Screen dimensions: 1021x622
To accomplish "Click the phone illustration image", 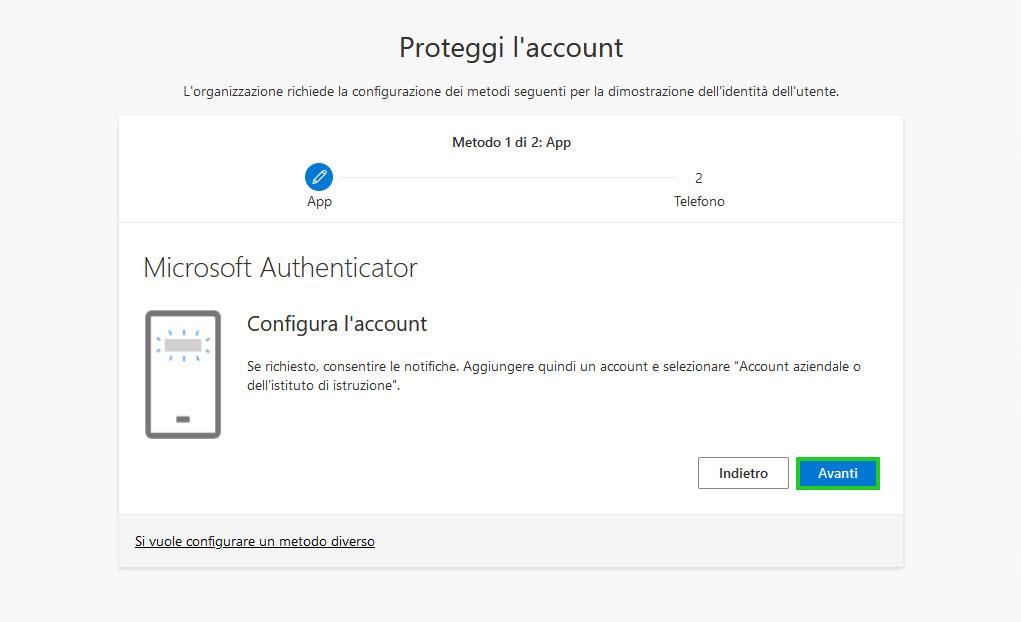I will tap(183, 375).
